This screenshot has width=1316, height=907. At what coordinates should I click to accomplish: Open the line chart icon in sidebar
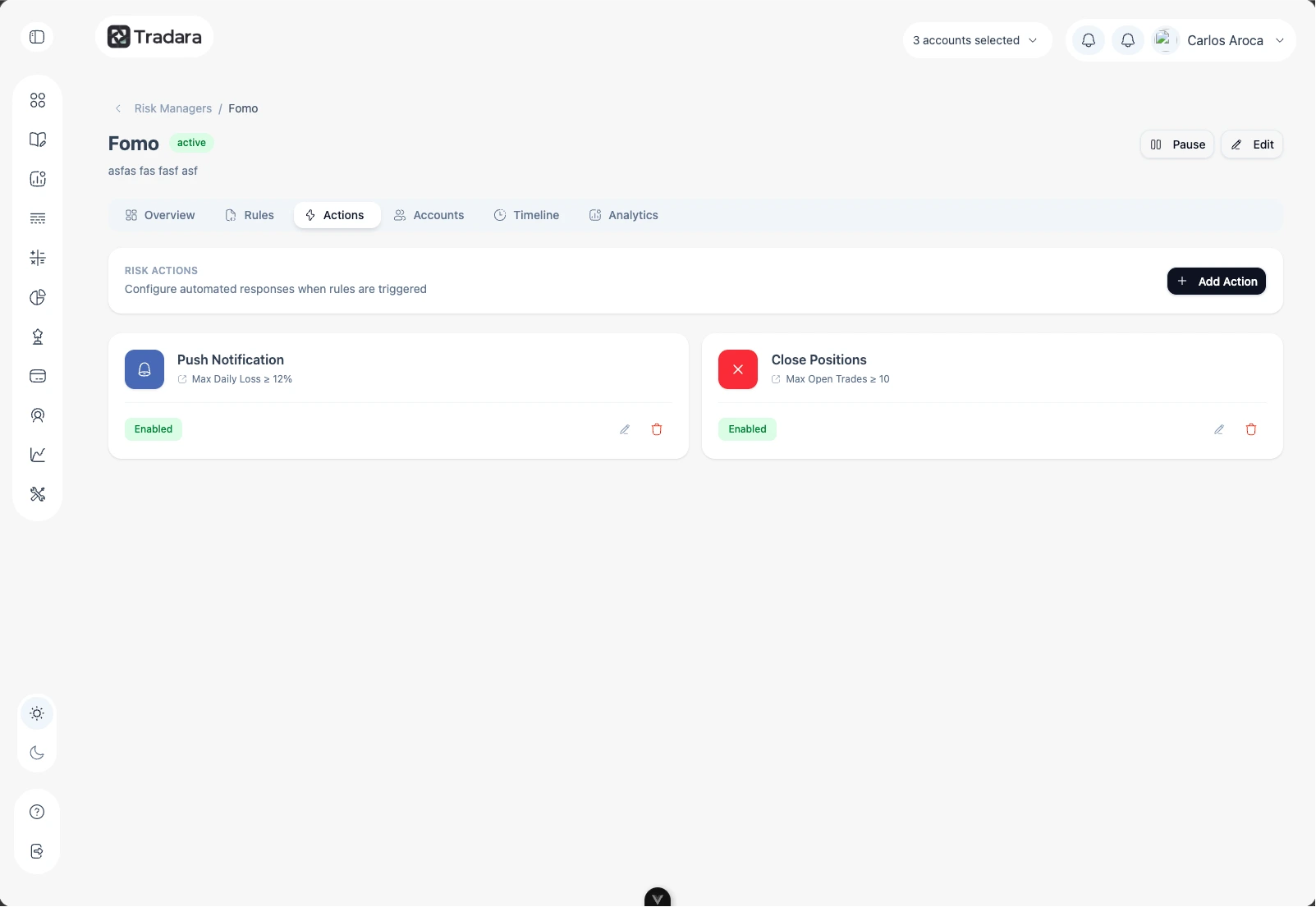(38, 455)
